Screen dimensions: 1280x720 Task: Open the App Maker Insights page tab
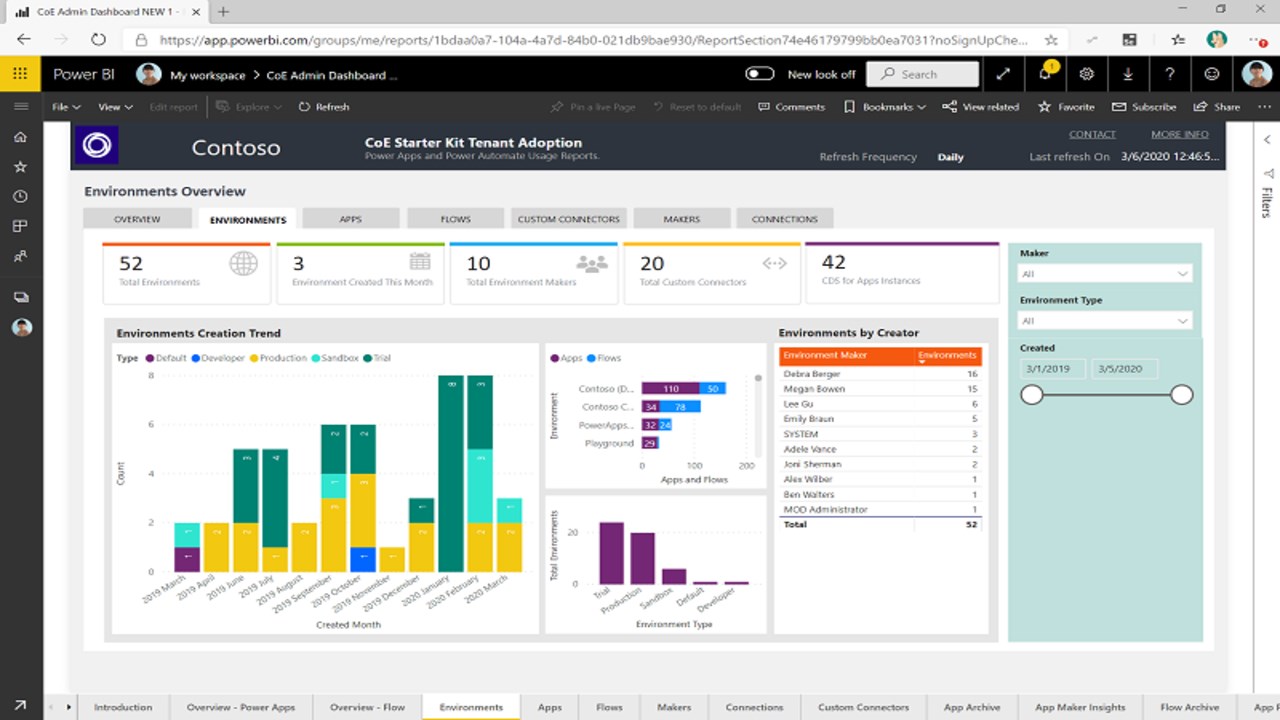tap(1080, 707)
